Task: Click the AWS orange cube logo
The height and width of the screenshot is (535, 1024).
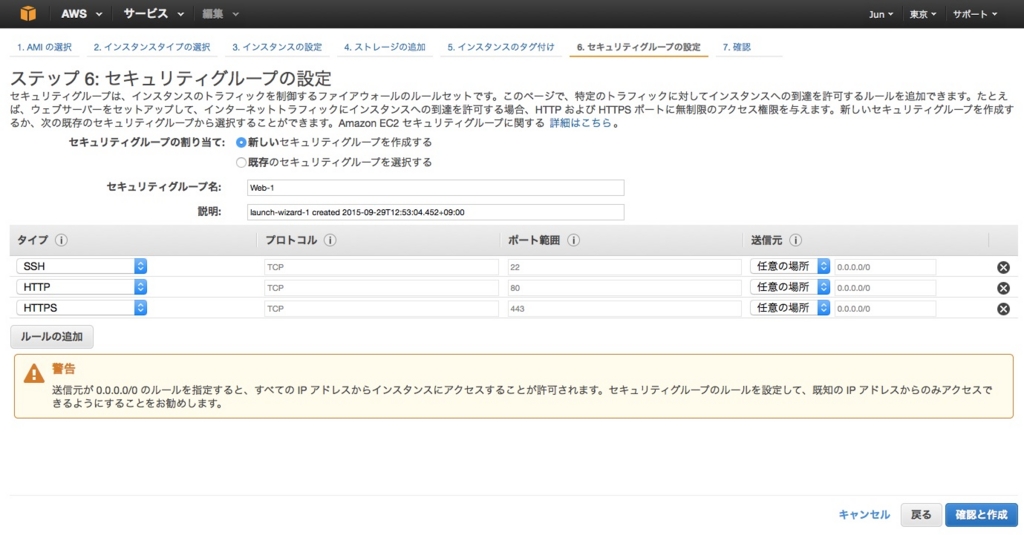Action: pyautogui.click(x=28, y=13)
